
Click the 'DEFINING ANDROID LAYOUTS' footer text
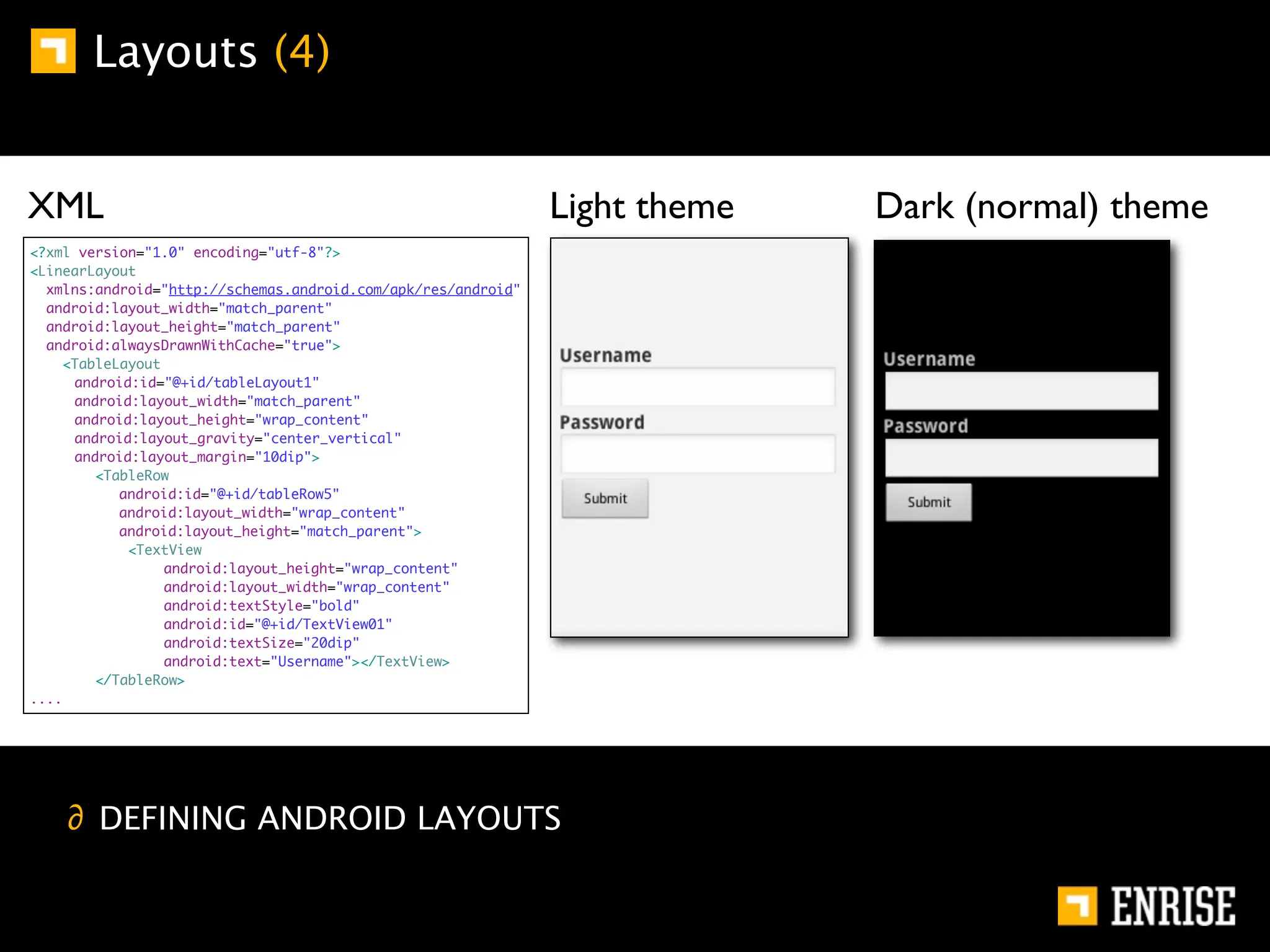click(x=330, y=818)
